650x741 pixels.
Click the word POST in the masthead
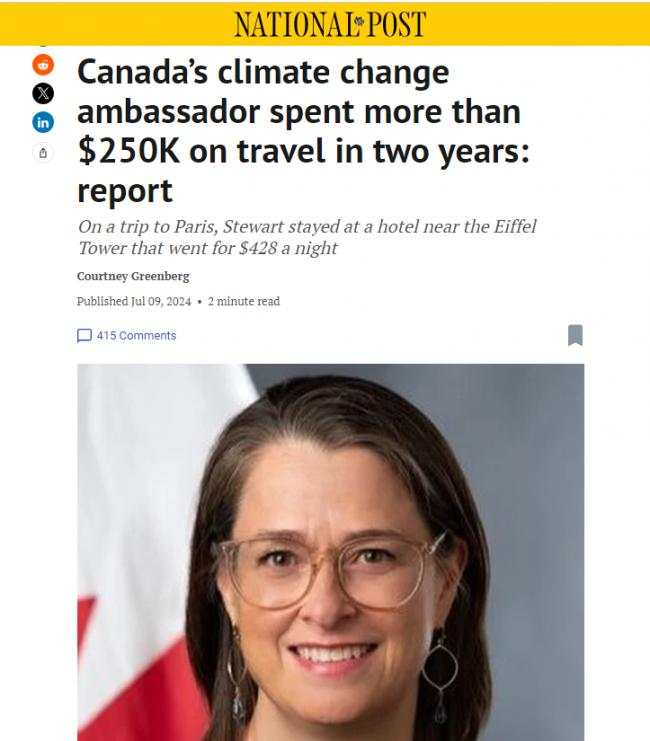pos(396,24)
